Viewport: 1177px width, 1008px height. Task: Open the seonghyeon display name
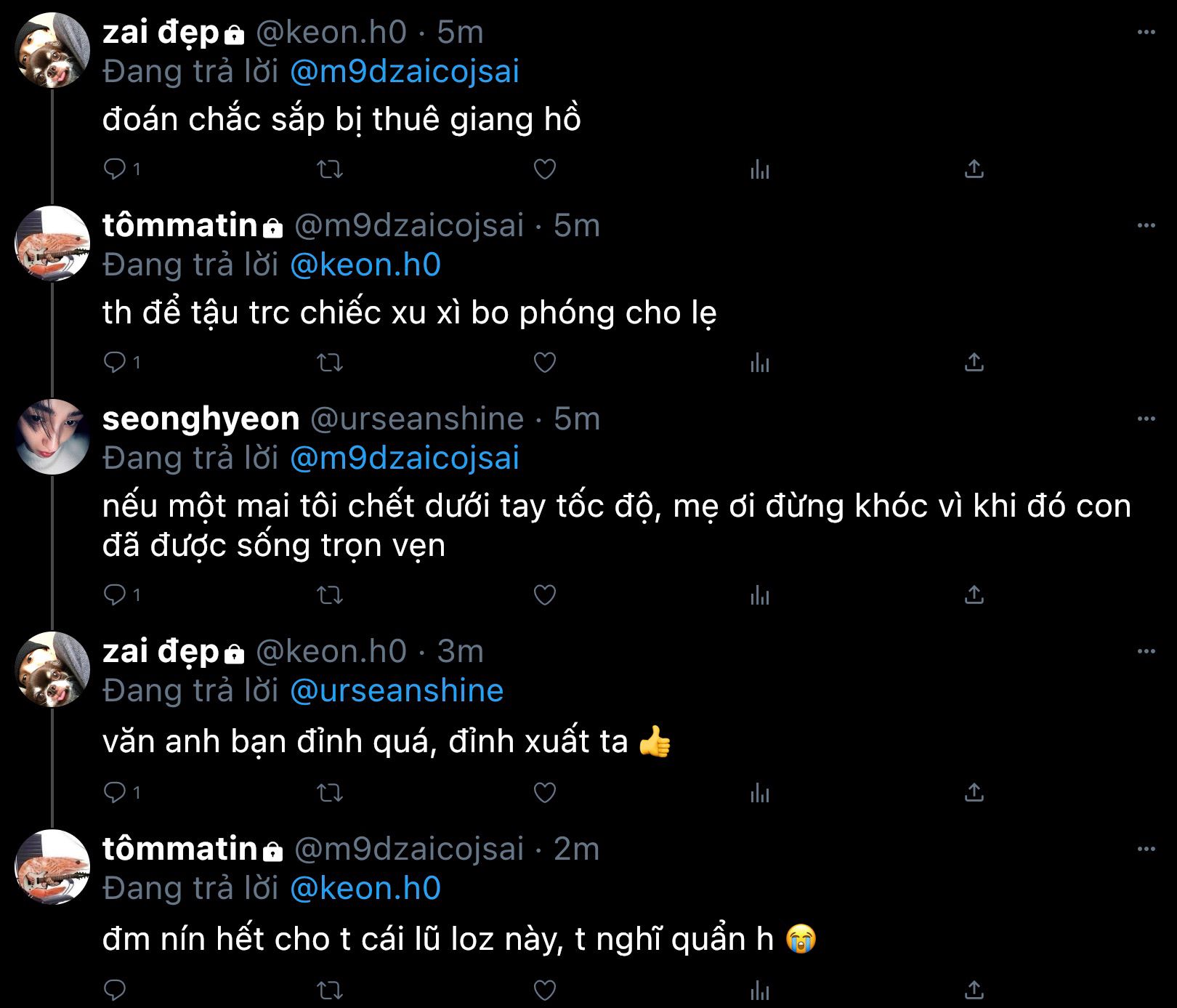[x=201, y=419]
